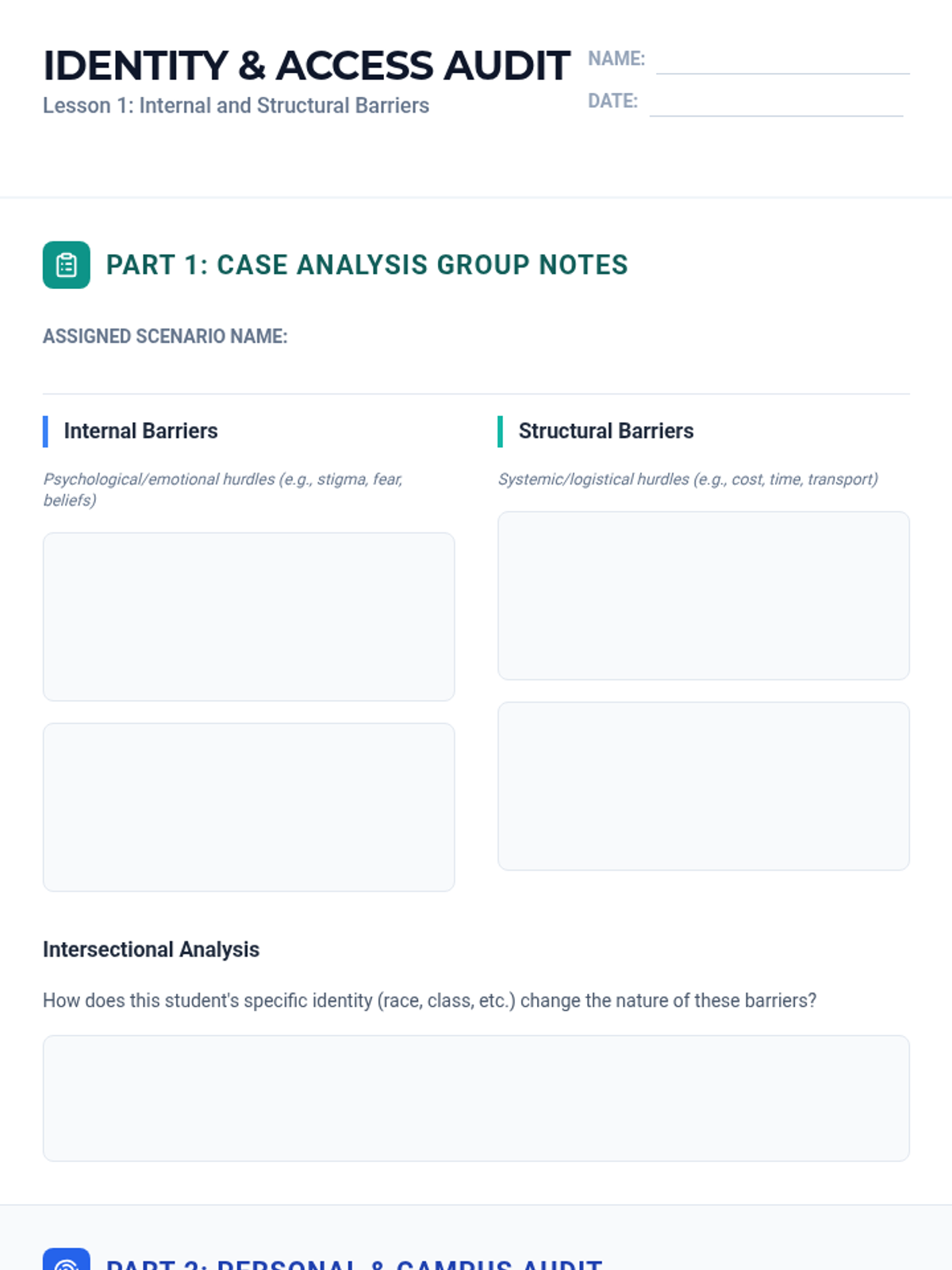Click the blue Part 2 section icon
The width and height of the screenshot is (952, 1270).
(x=67, y=1259)
